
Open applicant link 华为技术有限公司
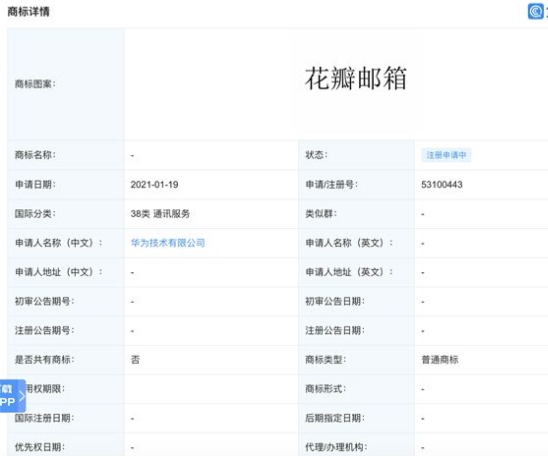[168, 243]
